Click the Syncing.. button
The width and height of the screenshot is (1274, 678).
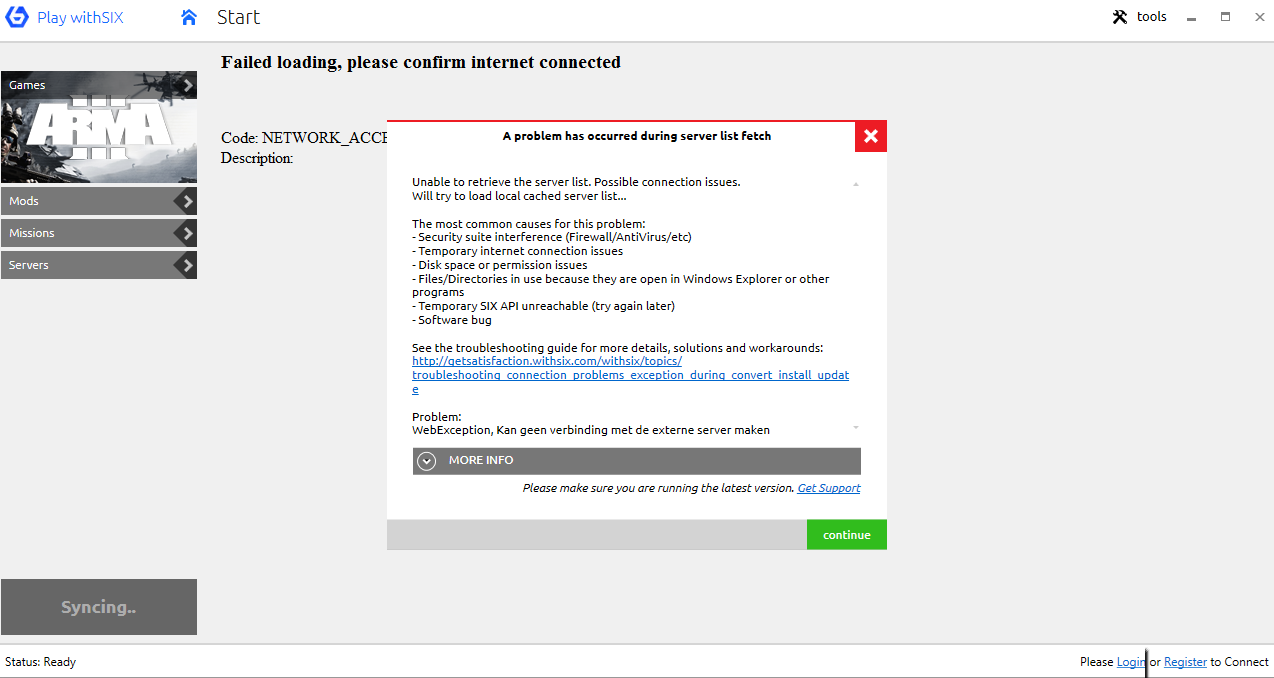tap(99, 607)
